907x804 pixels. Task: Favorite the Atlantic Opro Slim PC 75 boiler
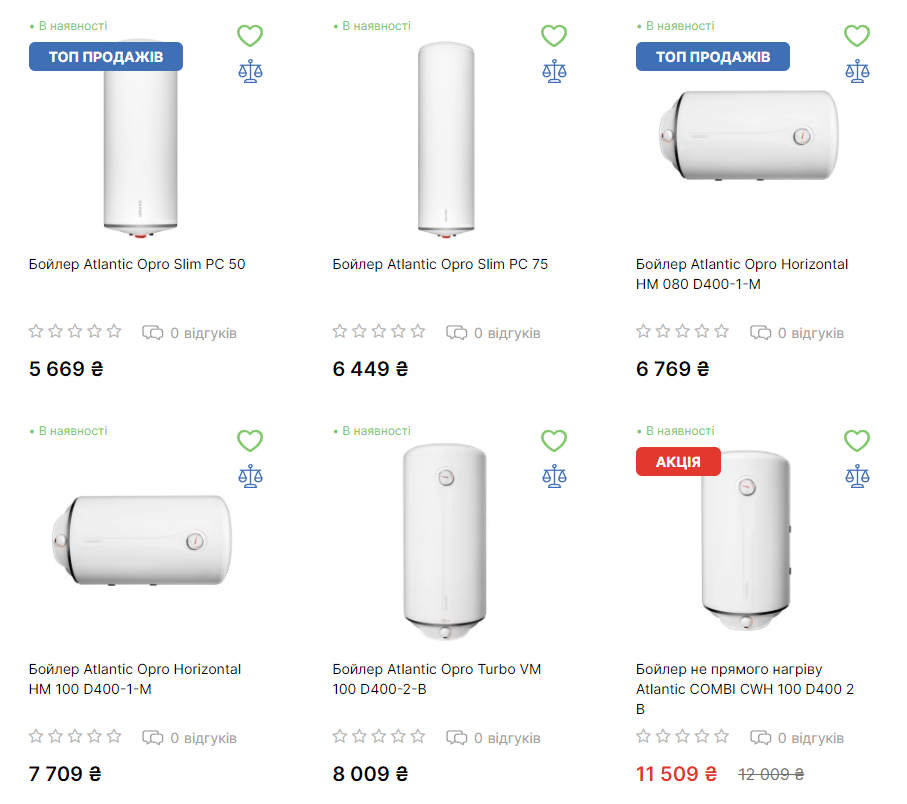coord(554,36)
